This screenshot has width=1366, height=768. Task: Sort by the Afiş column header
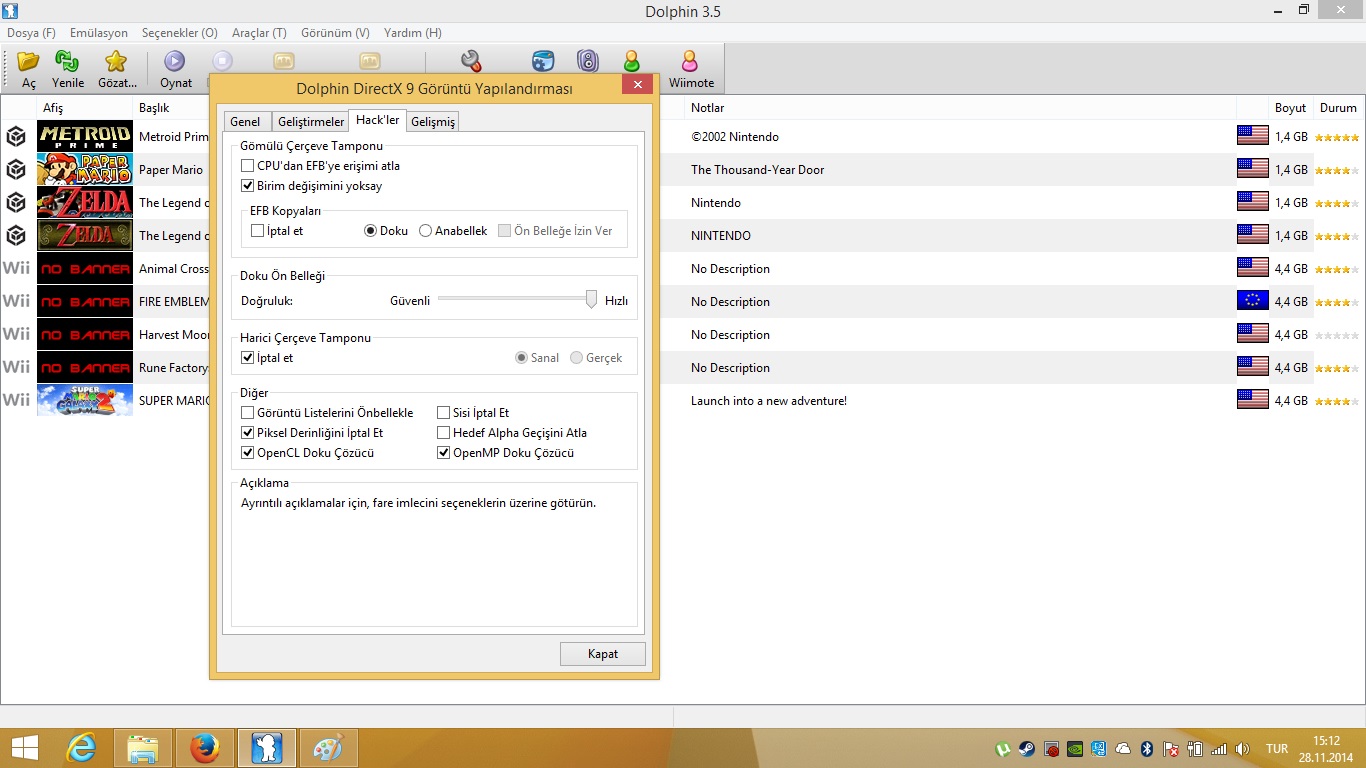[85, 107]
